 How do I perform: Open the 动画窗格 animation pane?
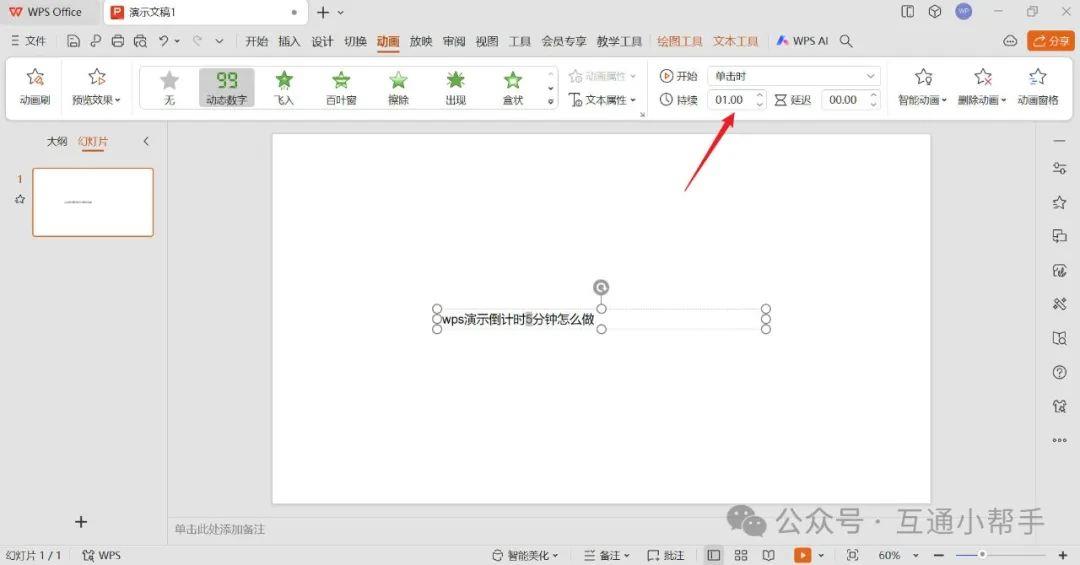pyautogui.click(x=1038, y=87)
